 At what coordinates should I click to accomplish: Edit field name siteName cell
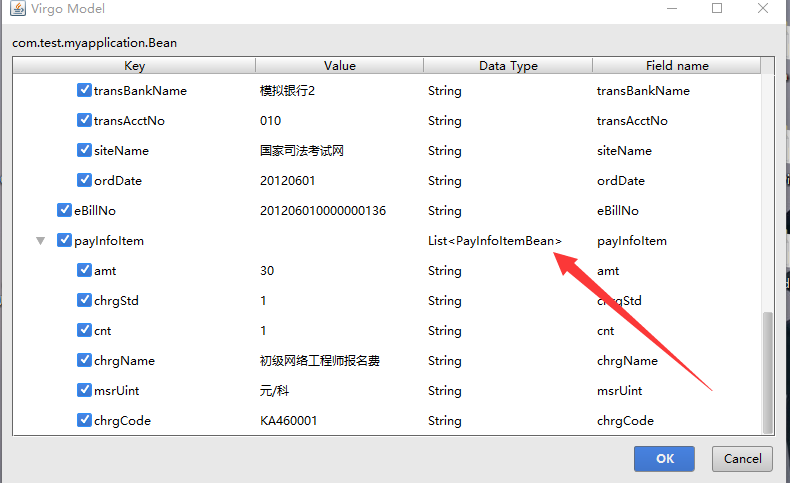point(624,151)
